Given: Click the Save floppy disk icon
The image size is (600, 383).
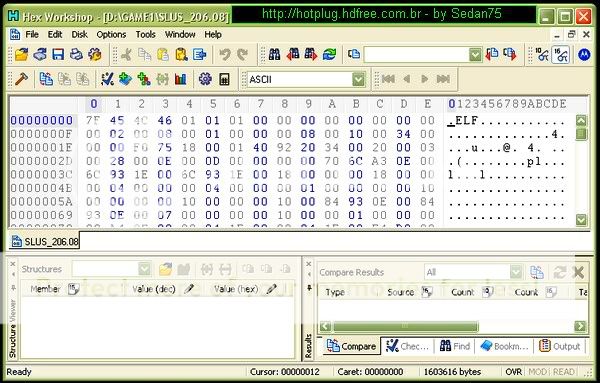Looking at the screenshot, I should coord(58,55).
